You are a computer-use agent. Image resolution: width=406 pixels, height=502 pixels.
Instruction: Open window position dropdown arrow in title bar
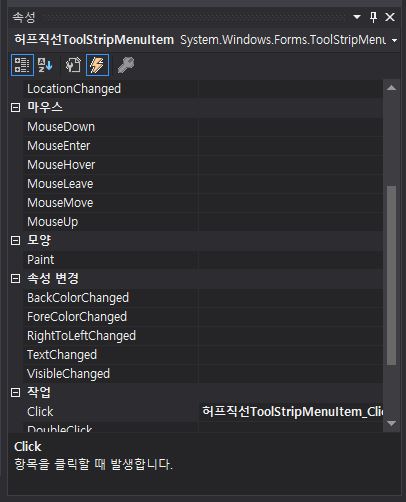tap(357, 17)
